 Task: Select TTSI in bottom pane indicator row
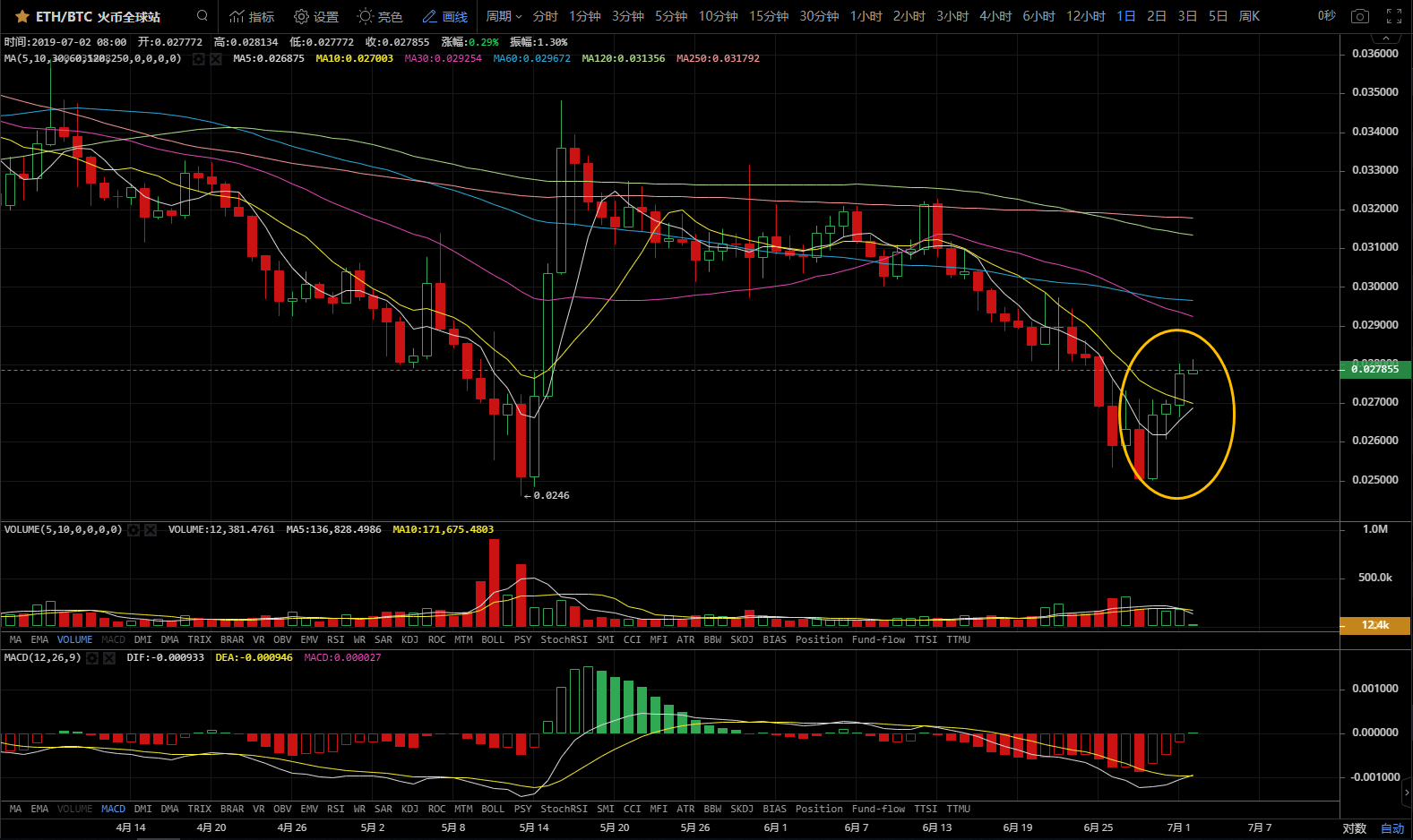coord(926,809)
